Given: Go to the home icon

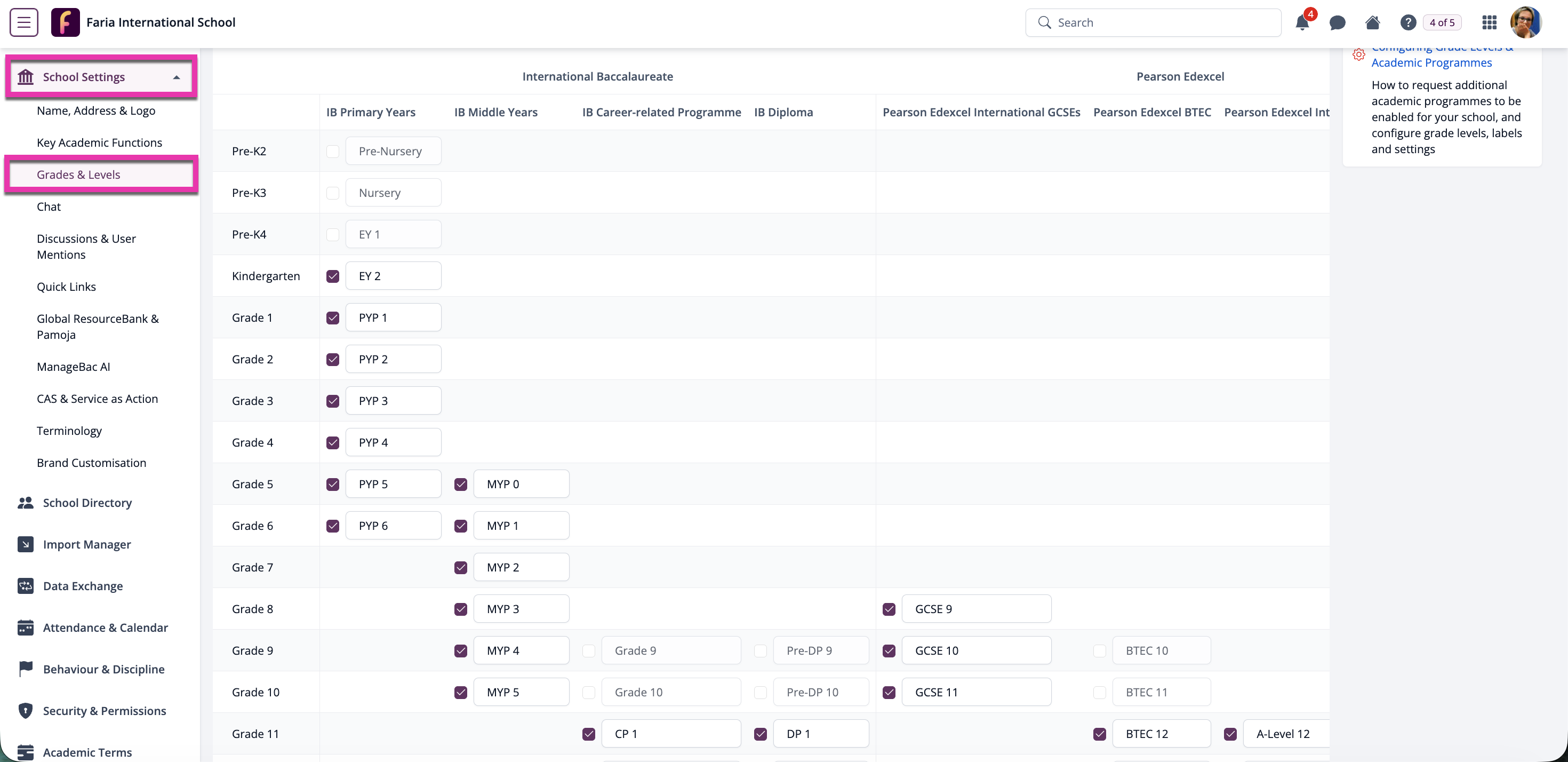Looking at the screenshot, I should pyautogui.click(x=1373, y=22).
